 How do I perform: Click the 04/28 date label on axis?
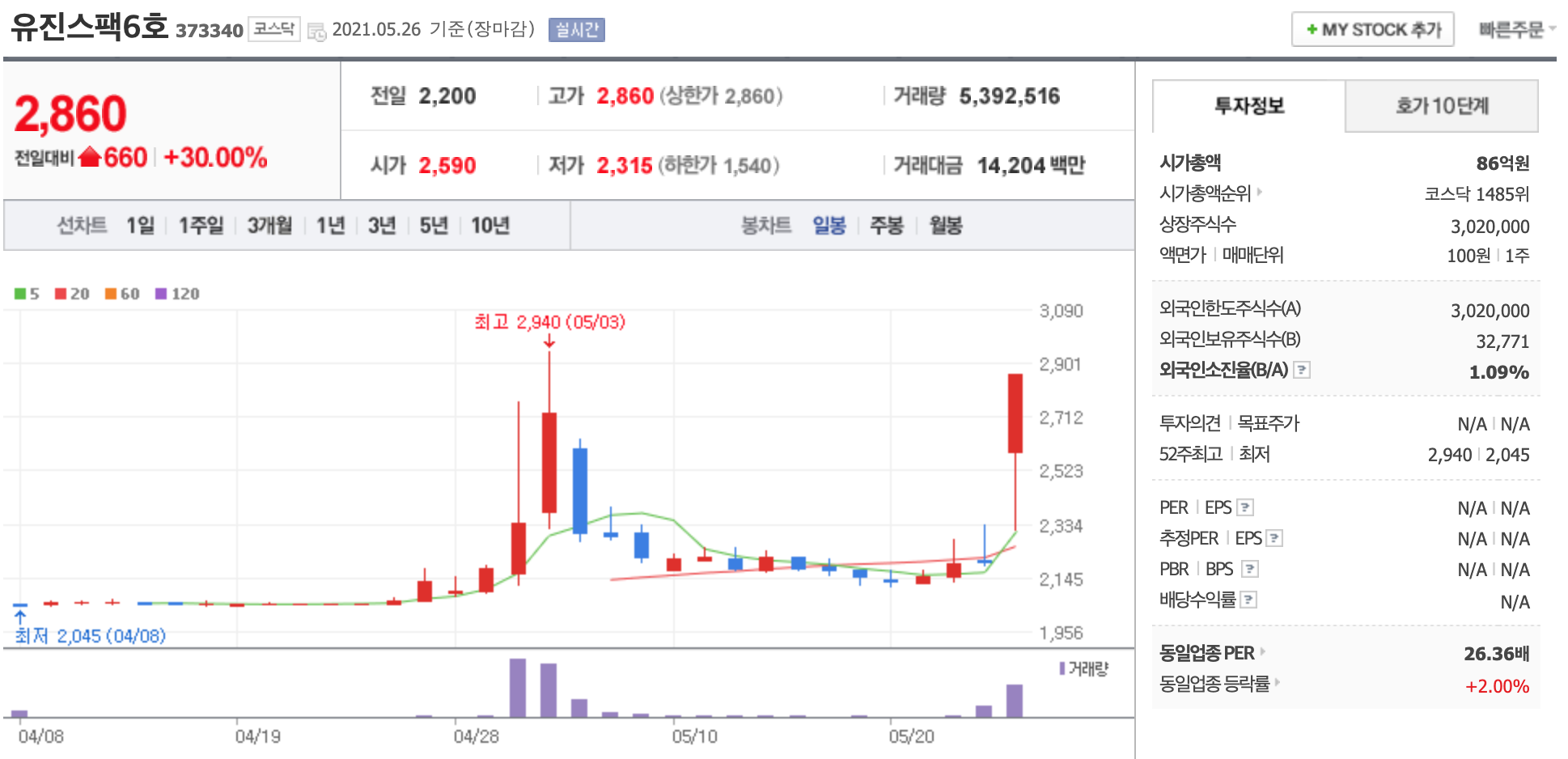pos(476,736)
